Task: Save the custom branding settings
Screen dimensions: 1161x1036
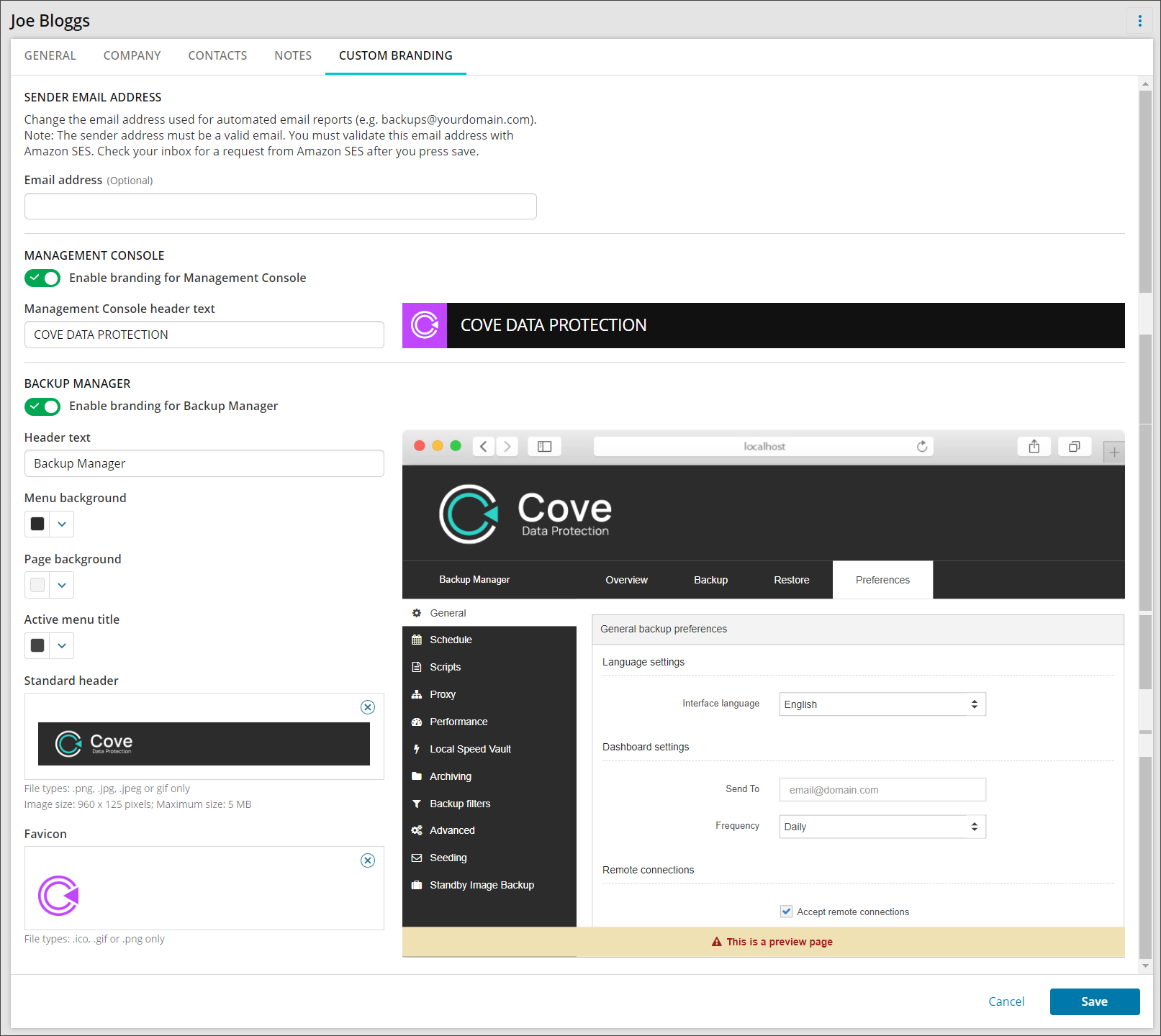Action: coord(1094,1001)
